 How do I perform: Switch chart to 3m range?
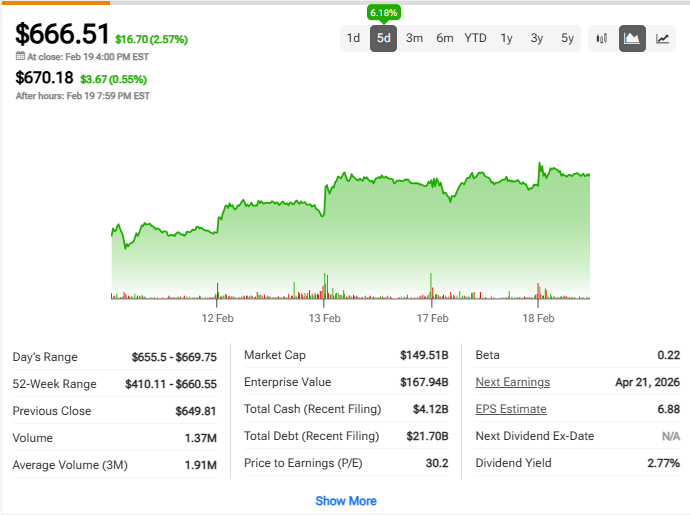point(414,38)
